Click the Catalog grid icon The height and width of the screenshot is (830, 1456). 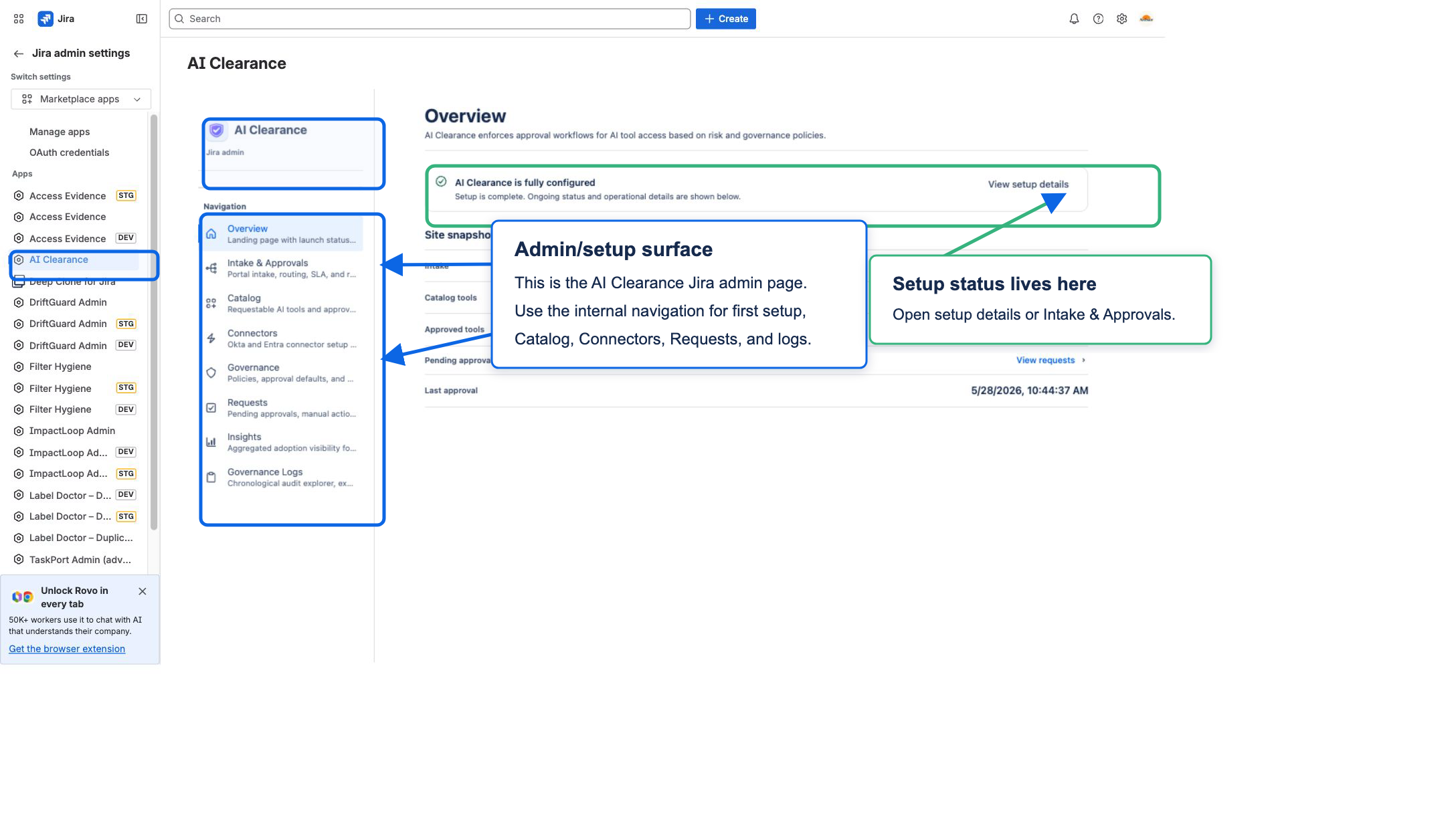(211, 303)
